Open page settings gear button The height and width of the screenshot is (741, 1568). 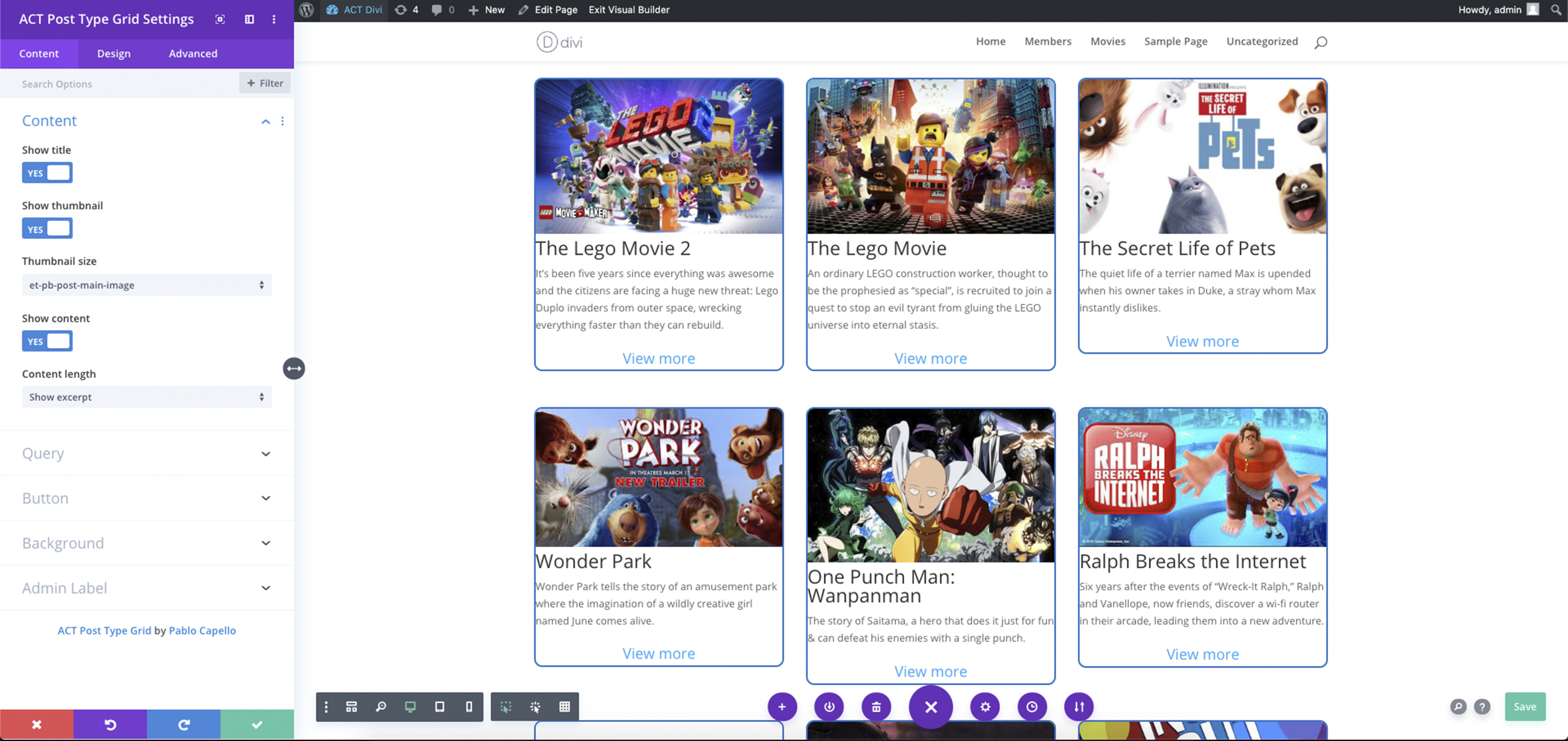click(x=985, y=707)
